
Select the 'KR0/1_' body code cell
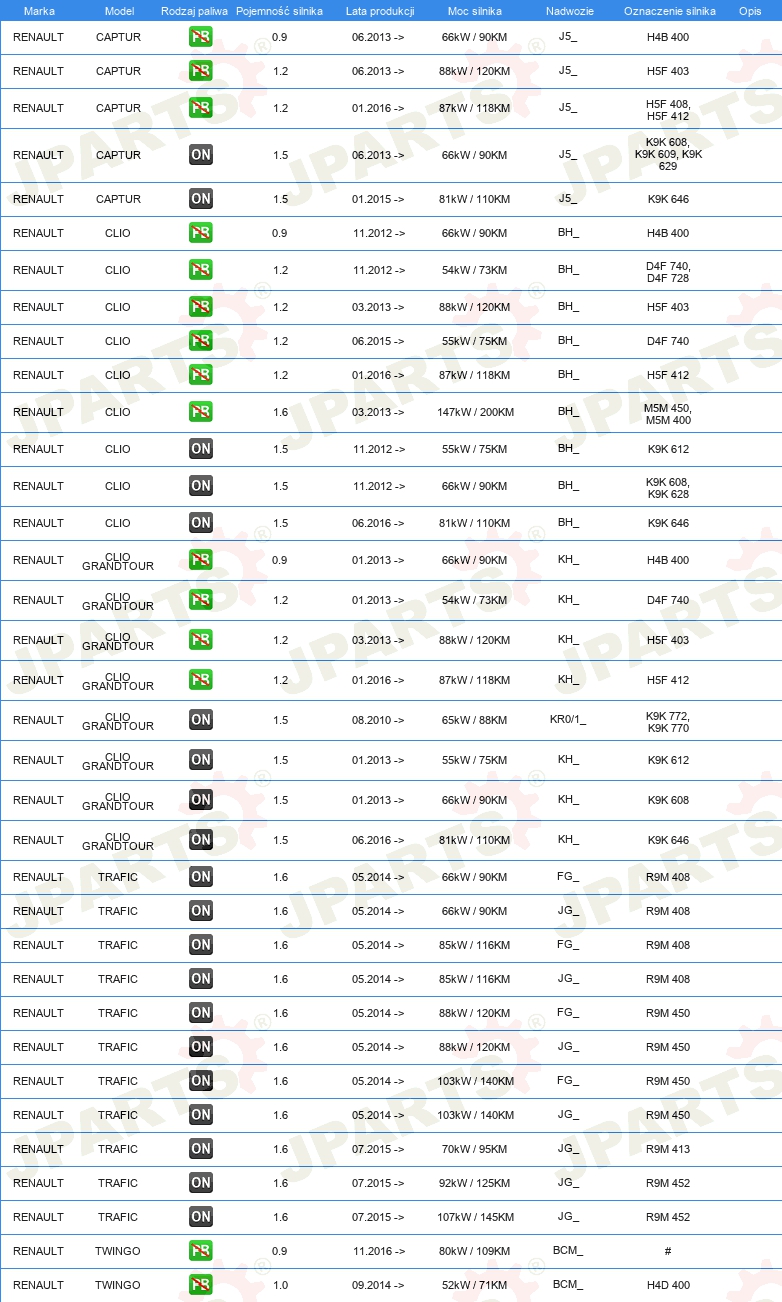tap(568, 720)
